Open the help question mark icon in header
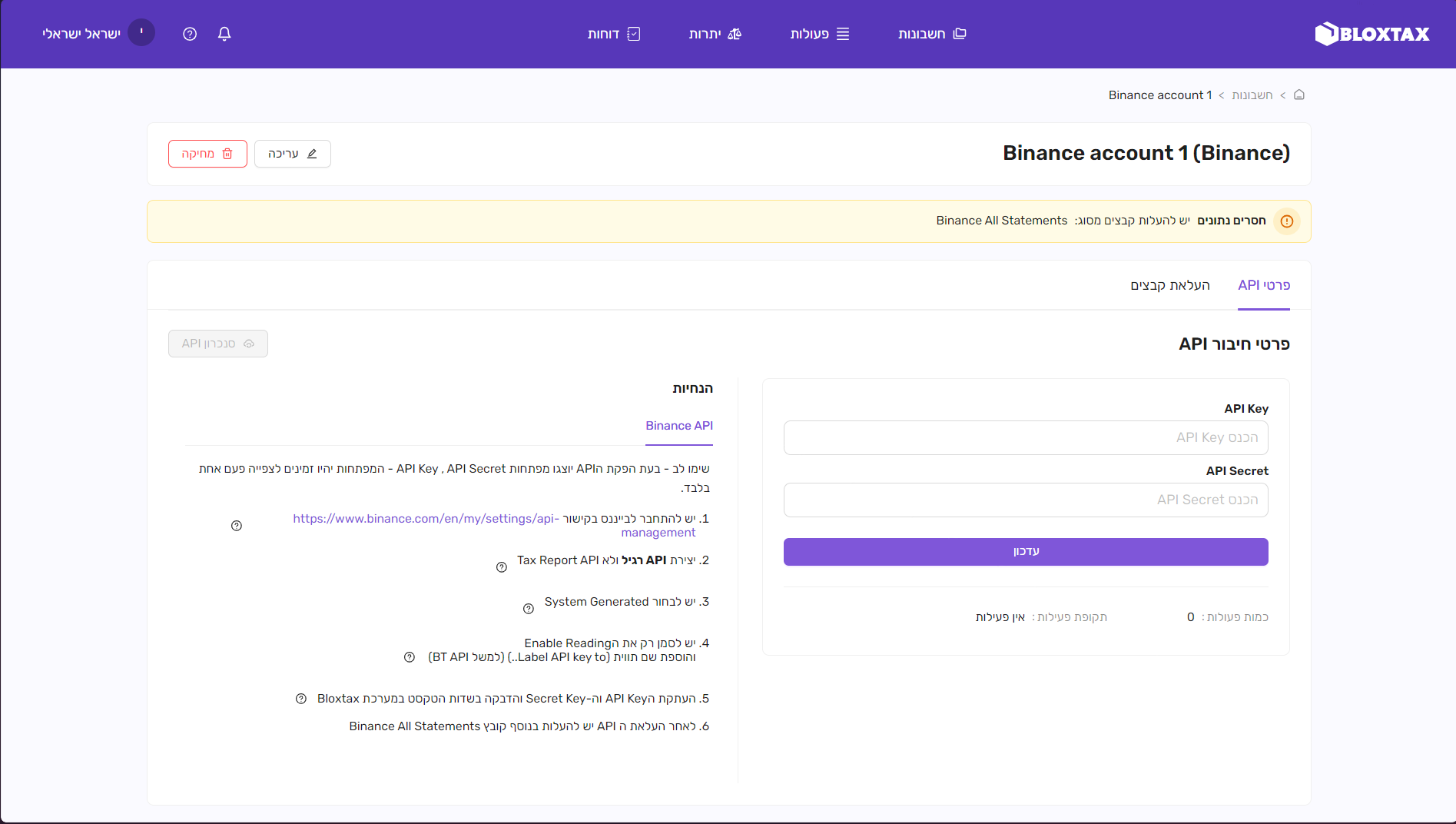The height and width of the screenshot is (824, 1456). pyautogui.click(x=190, y=34)
